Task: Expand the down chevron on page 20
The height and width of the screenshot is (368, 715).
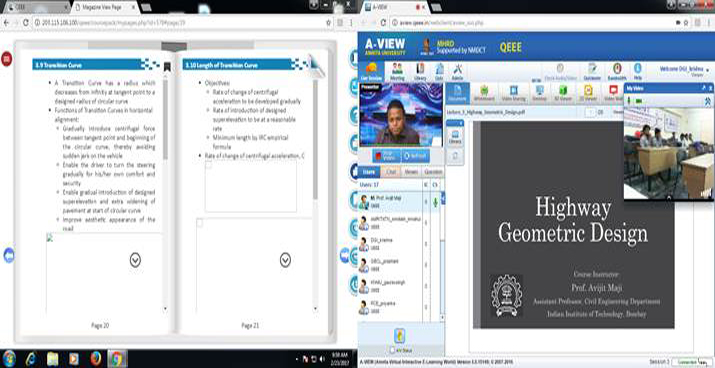Action: pyautogui.click(x=135, y=260)
